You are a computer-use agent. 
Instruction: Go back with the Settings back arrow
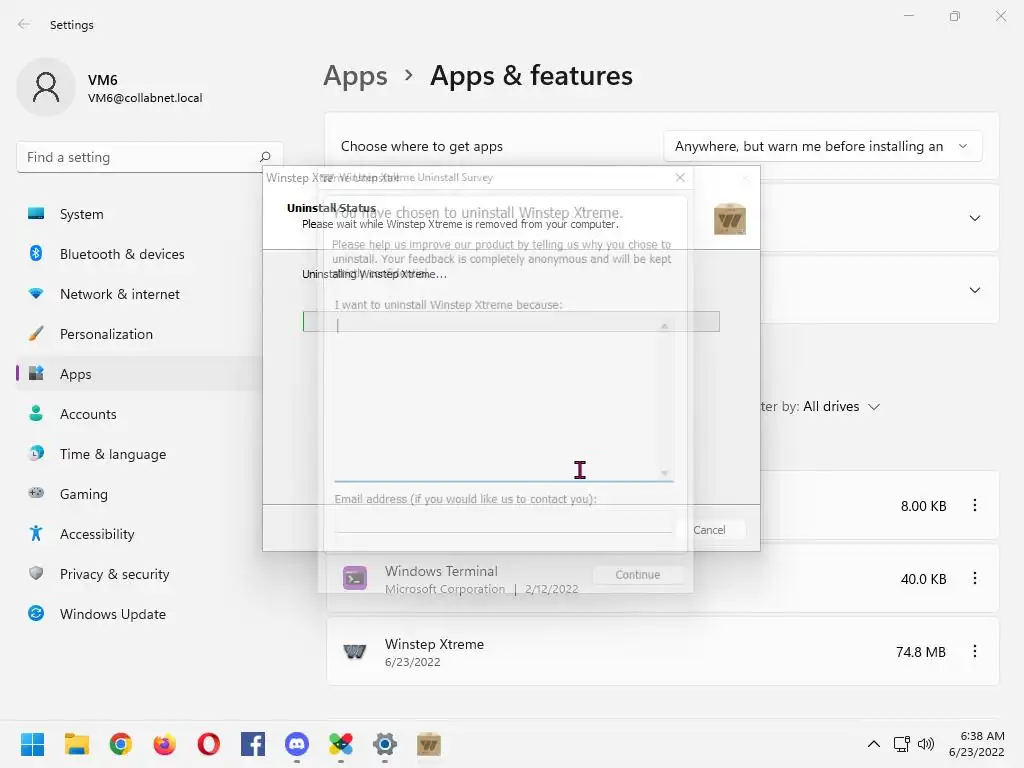[x=24, y=24]
